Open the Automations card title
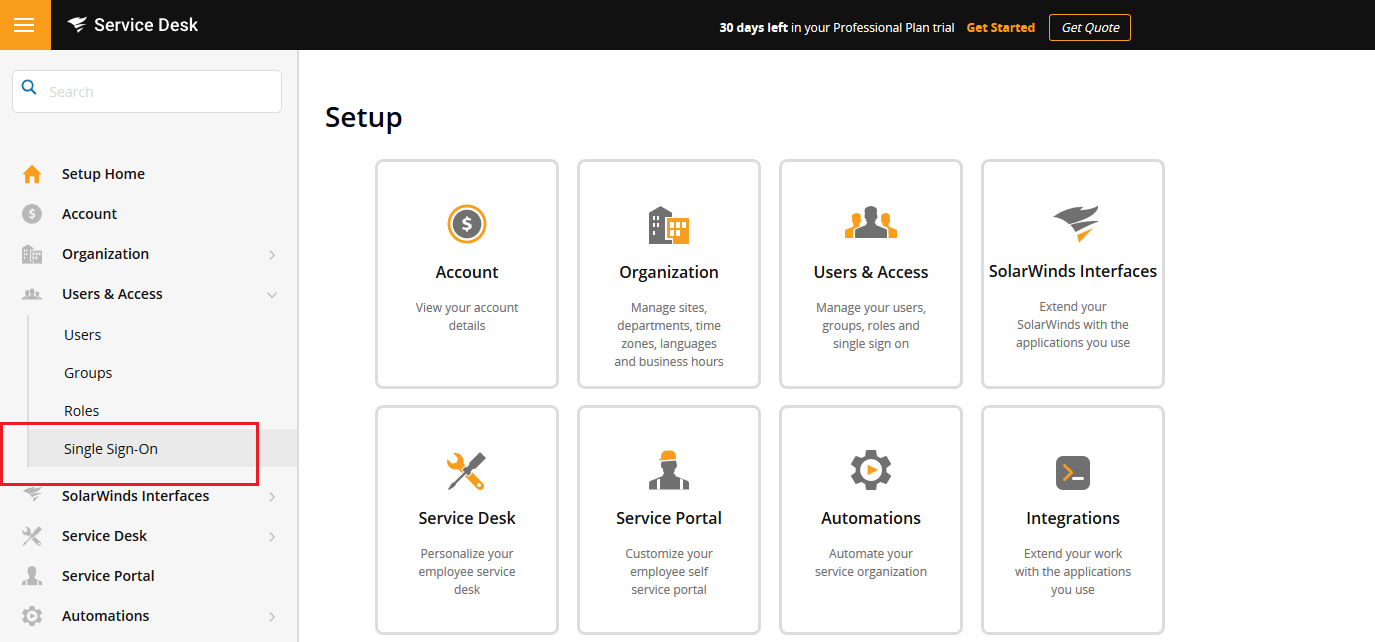1375x642 pixels. tap(871, 518)
